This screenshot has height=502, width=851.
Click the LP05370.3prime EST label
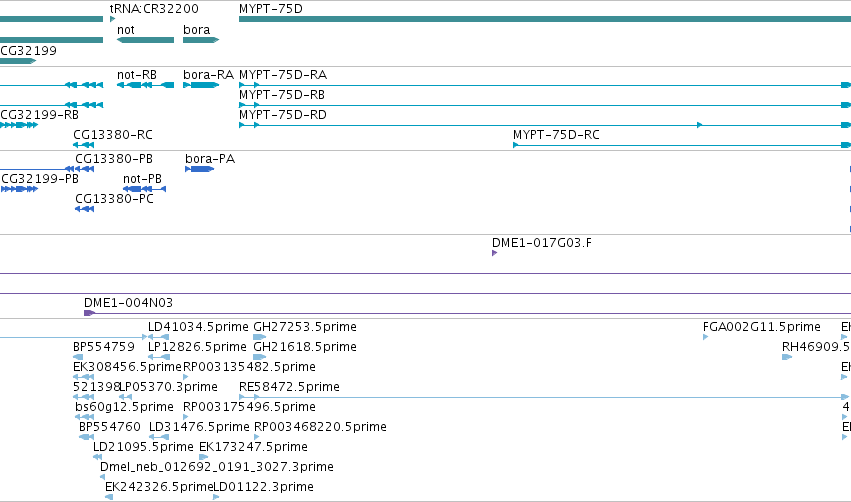coord(168,387)
